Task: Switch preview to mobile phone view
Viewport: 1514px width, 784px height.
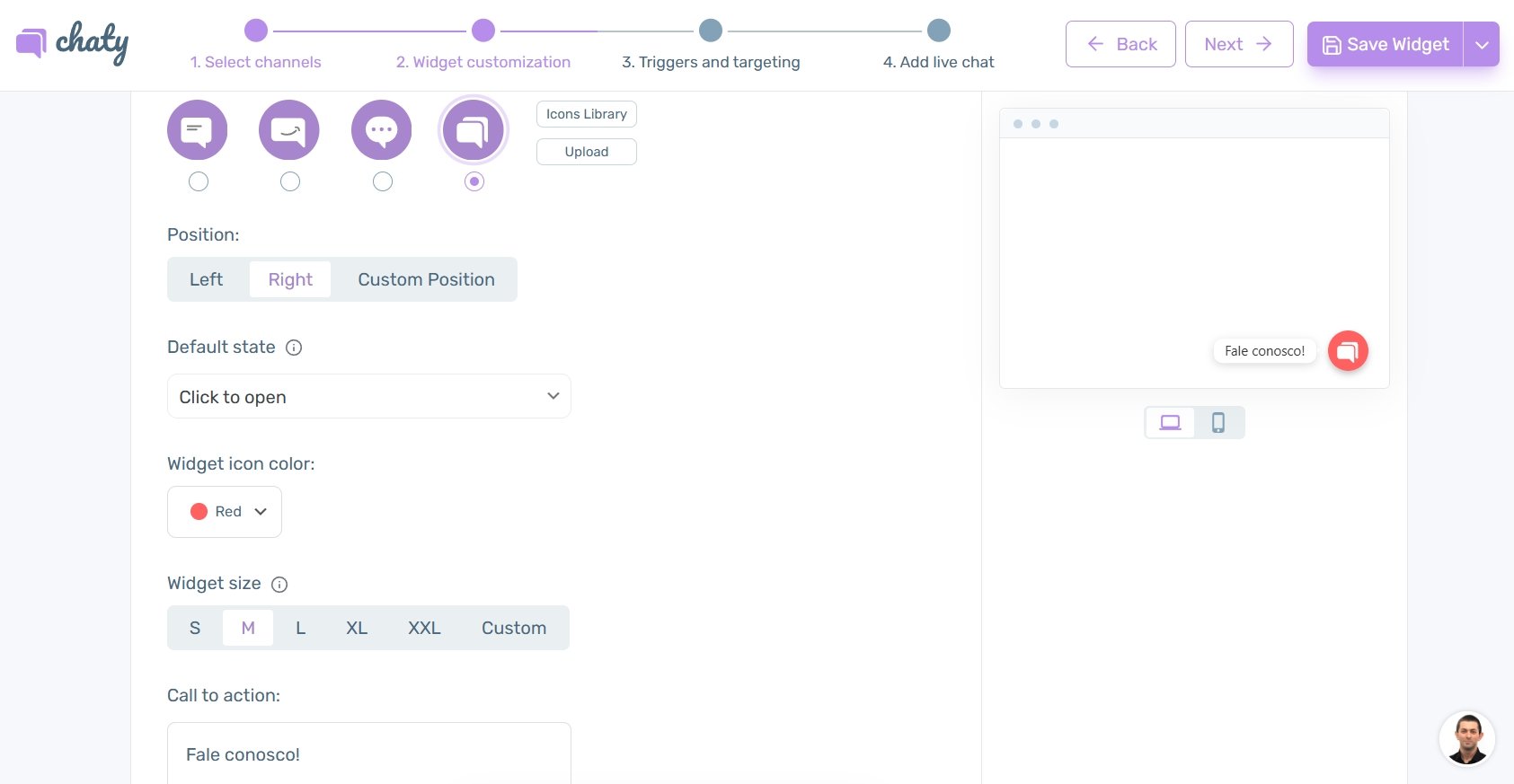Action: tap(1218, 422)
